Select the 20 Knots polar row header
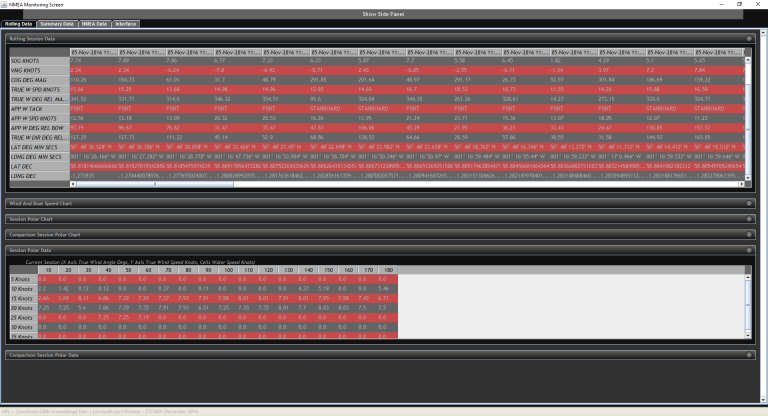 (24, 308)
